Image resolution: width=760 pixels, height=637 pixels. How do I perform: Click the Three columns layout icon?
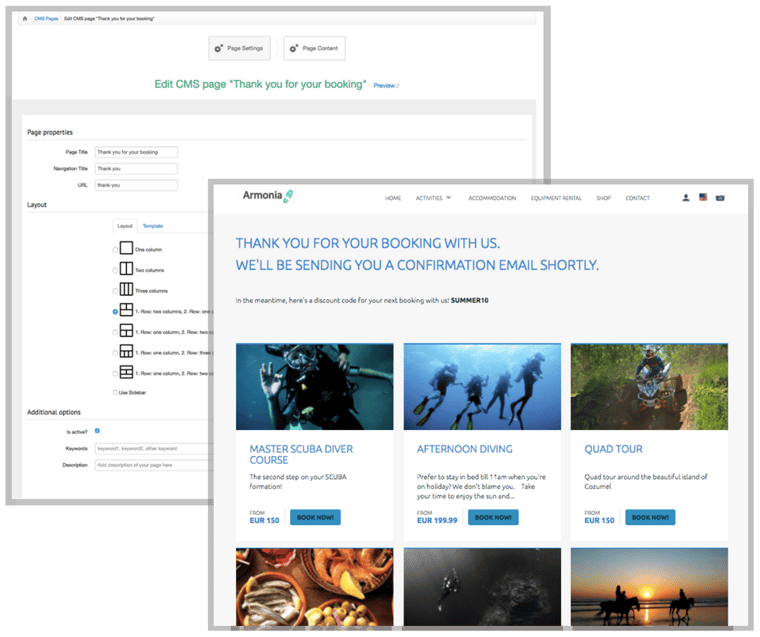pyautogui.click(x=126, y=290)
